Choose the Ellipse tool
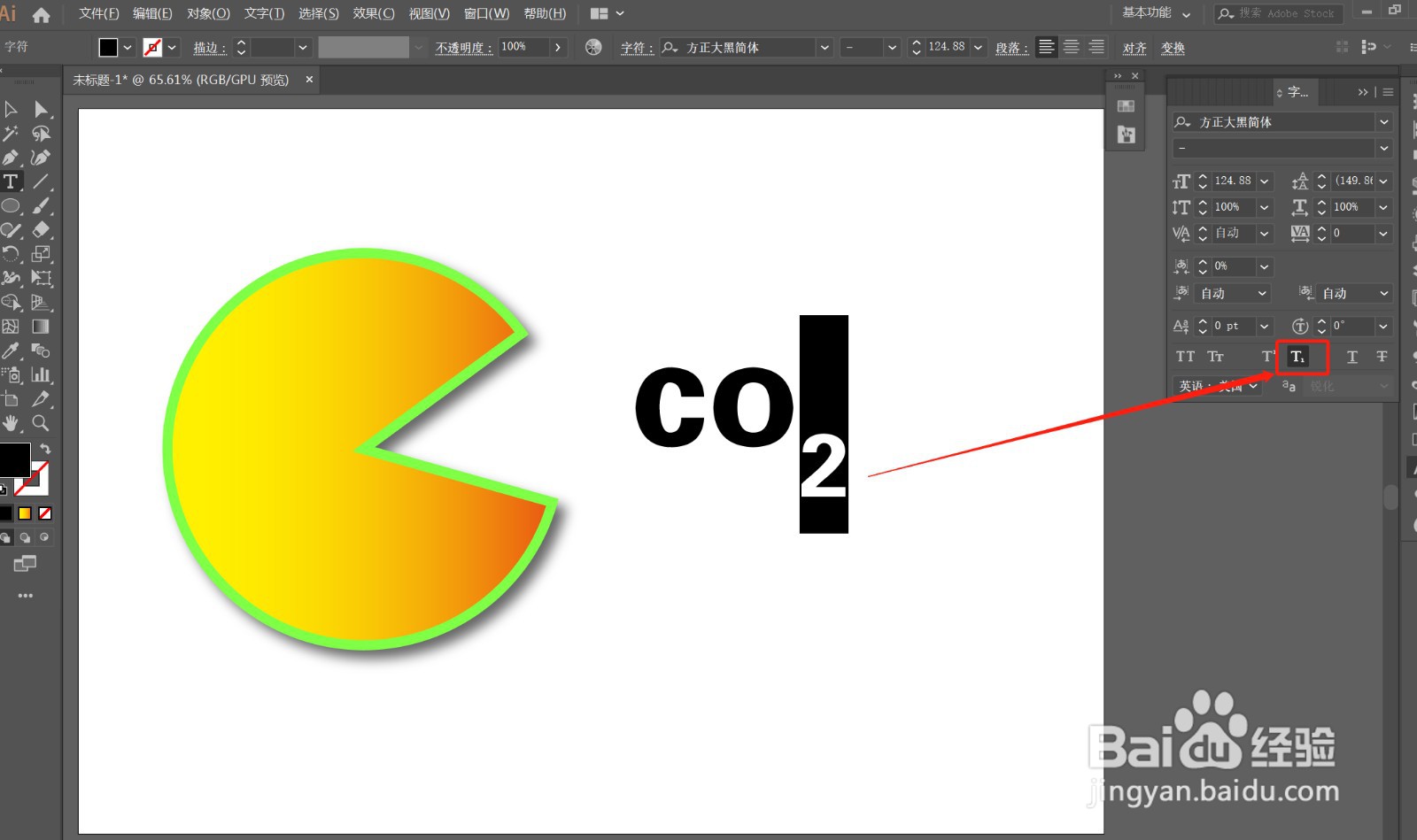The image size is (1417, 840). click(11, 206)
